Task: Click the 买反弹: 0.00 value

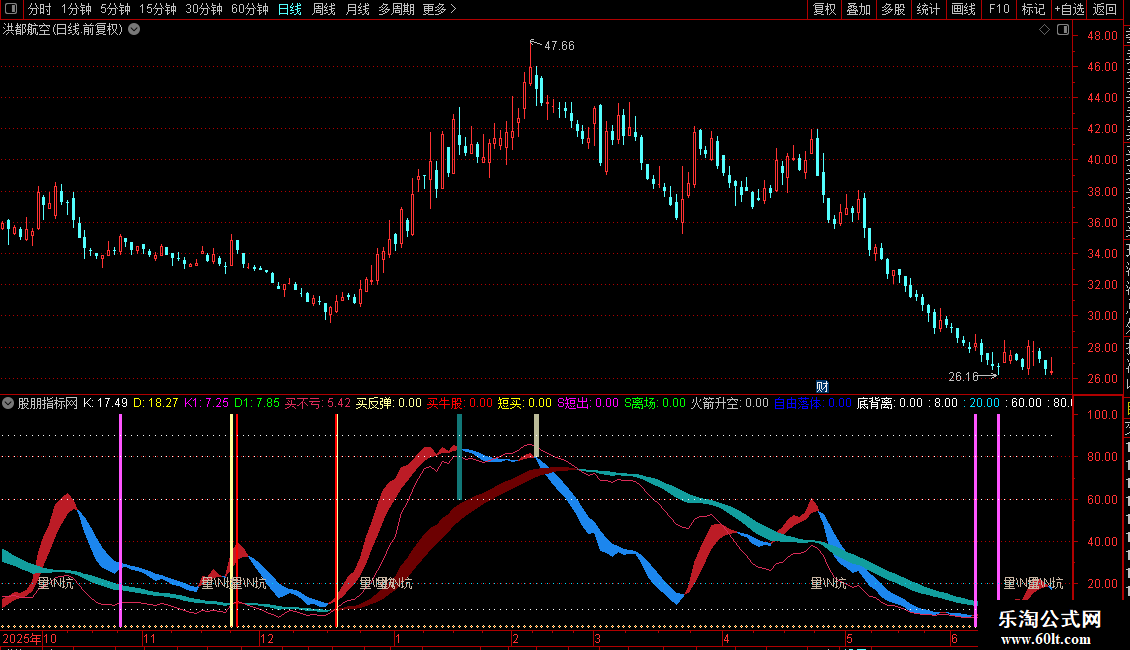Action: click(x=389, y=403)
